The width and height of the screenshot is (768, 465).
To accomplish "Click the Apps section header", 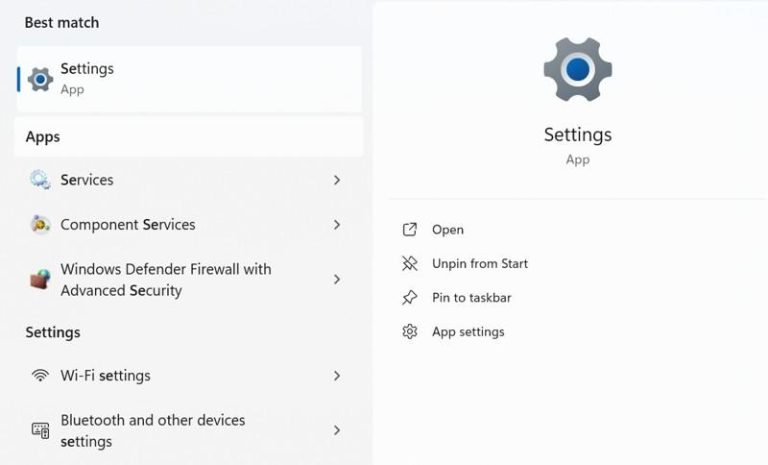I will pyautogui.click(x=43, y=137).
